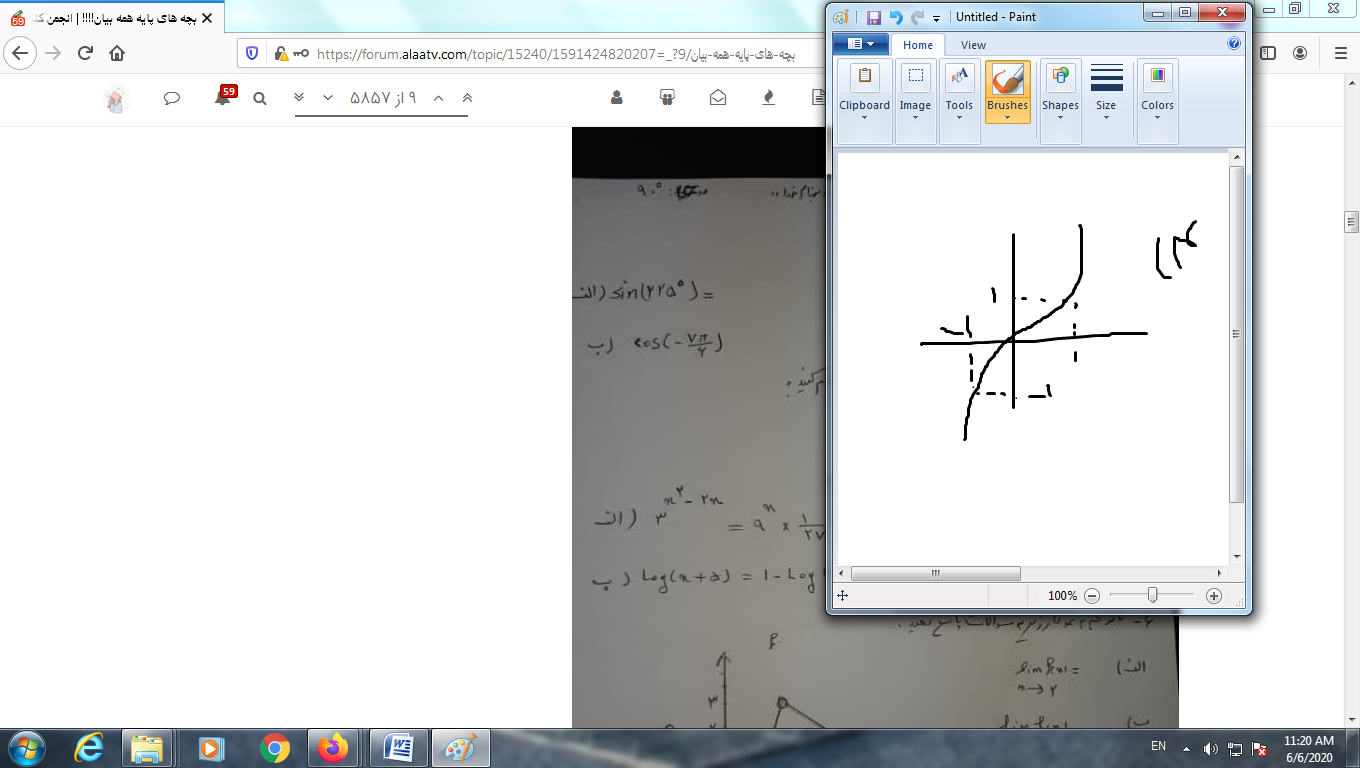The height and width of the screenshot is (768, 1360).
Task: Open Google Chrome from the taskbar
Action: point(274,748)
